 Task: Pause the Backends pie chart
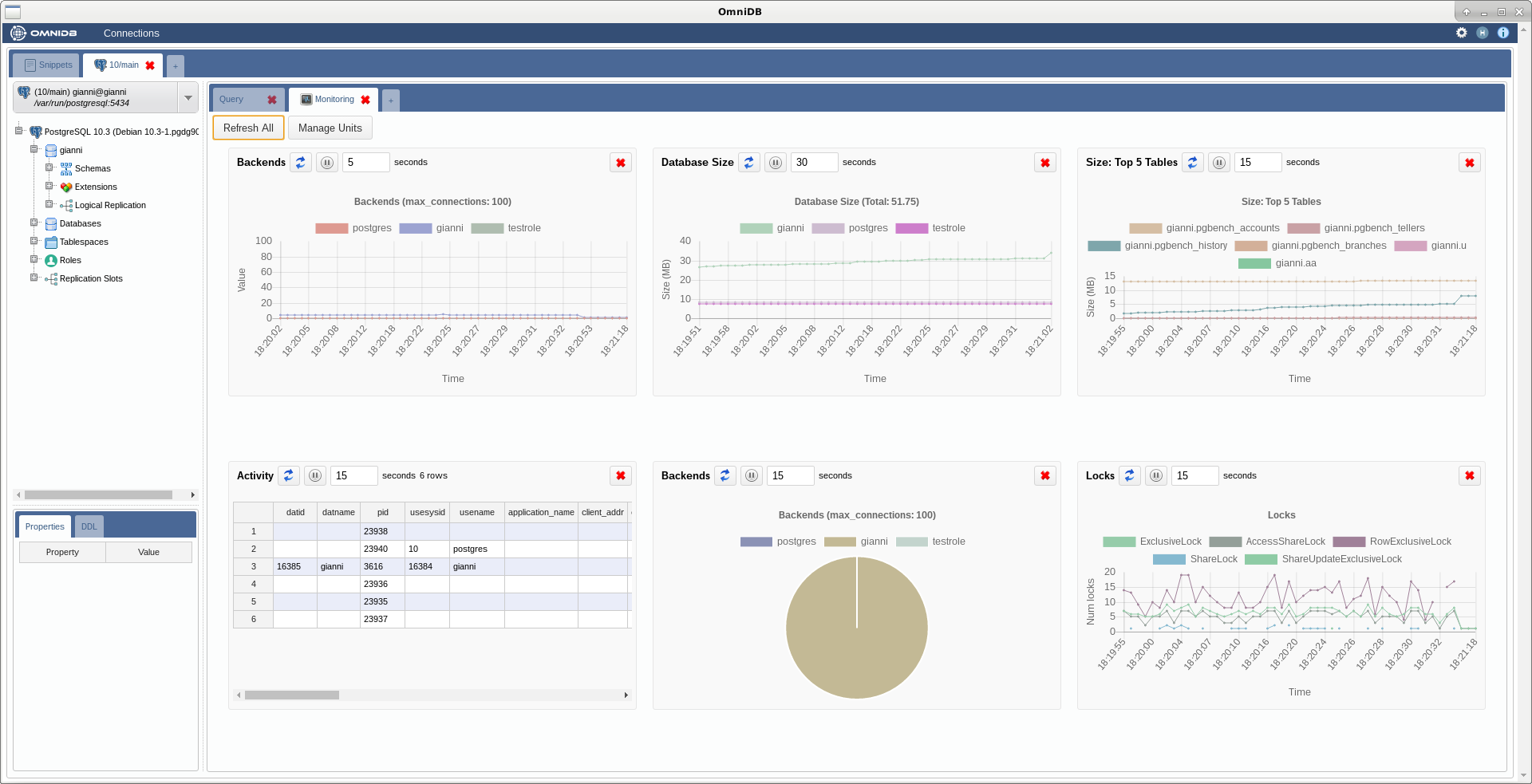point(752,476)
